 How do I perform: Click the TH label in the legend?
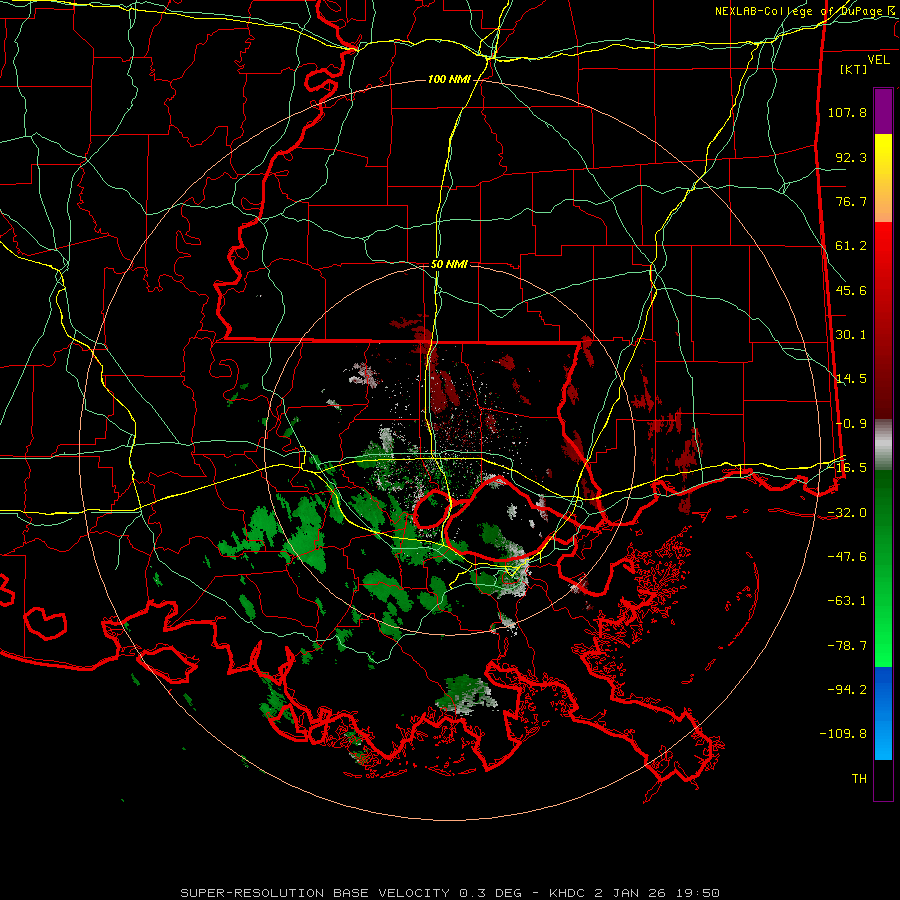coord(859,779)
